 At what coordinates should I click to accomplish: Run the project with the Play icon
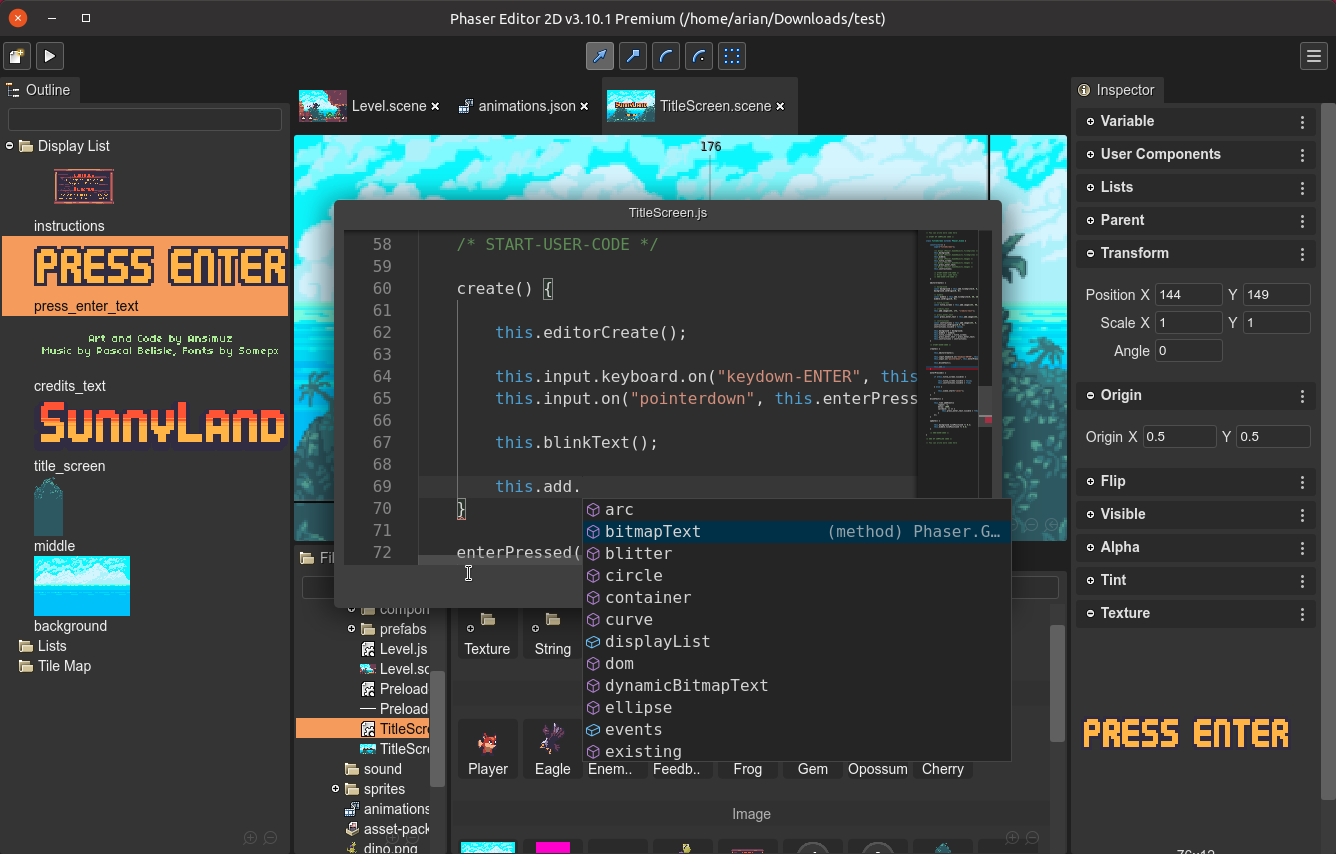(49, 56)
